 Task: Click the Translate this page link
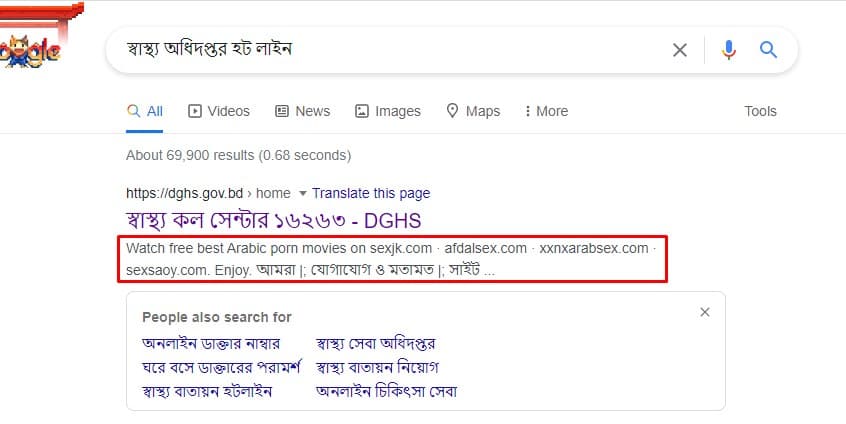tap(371, 193)
